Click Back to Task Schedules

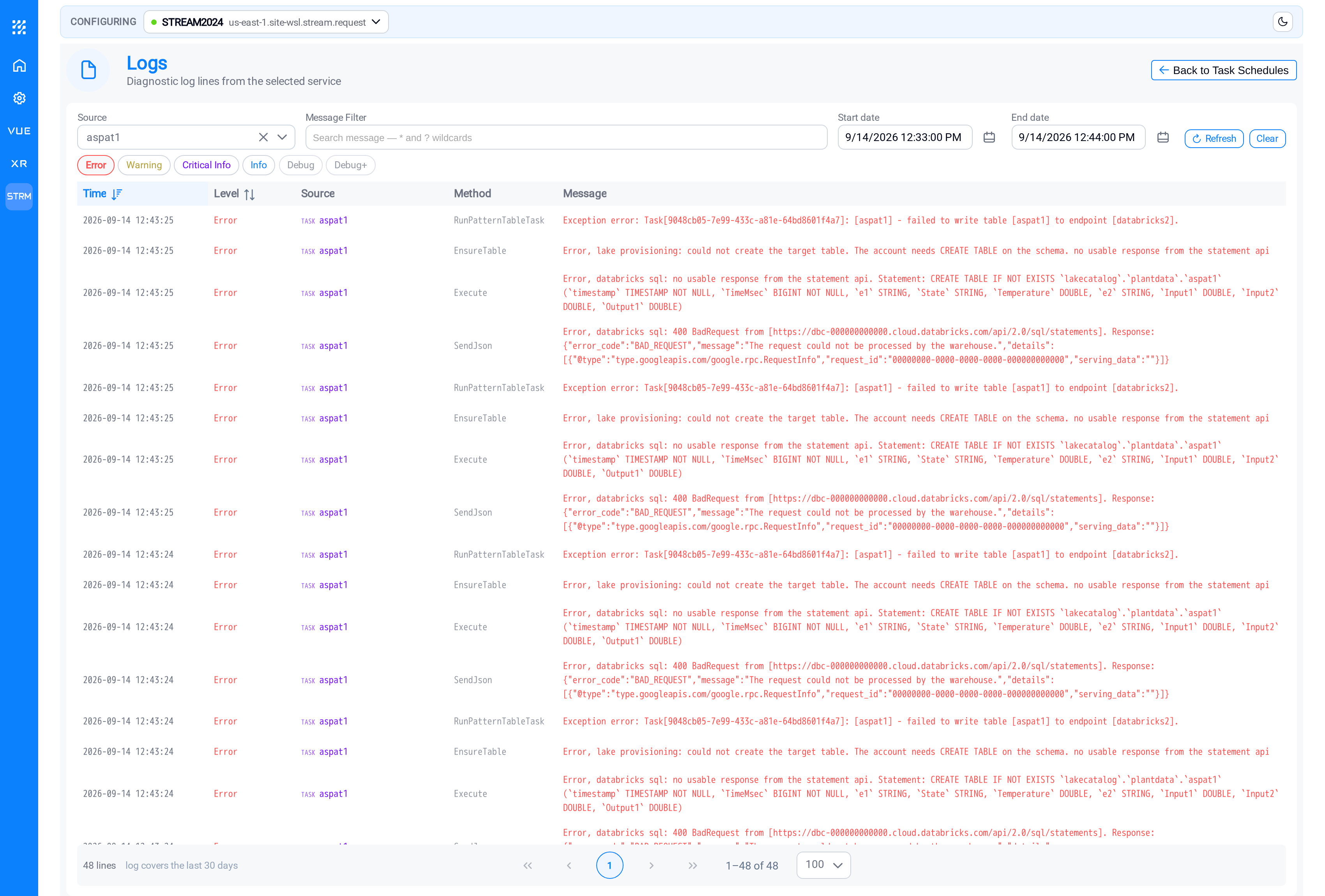tap(1224, 70)
